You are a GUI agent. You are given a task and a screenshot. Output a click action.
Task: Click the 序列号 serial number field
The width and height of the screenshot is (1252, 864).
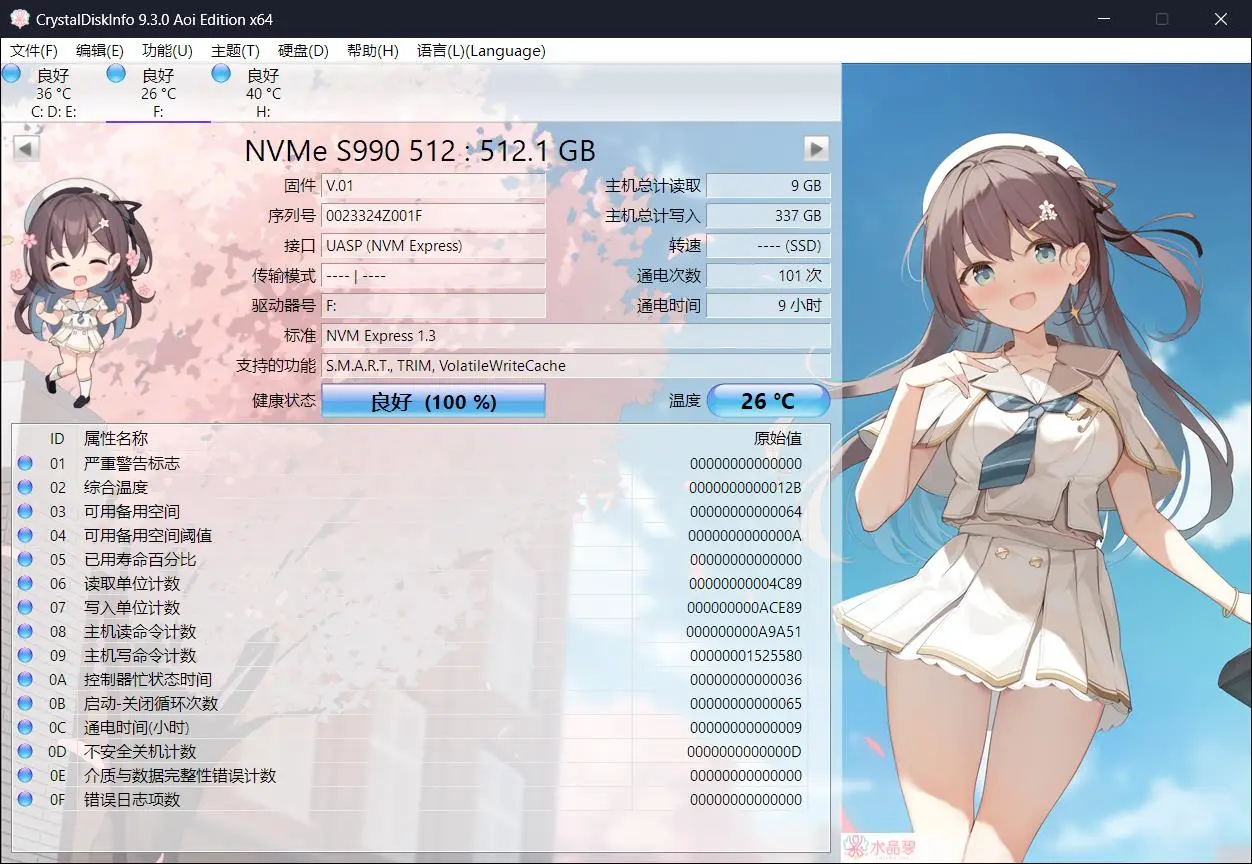click(433, 216)
